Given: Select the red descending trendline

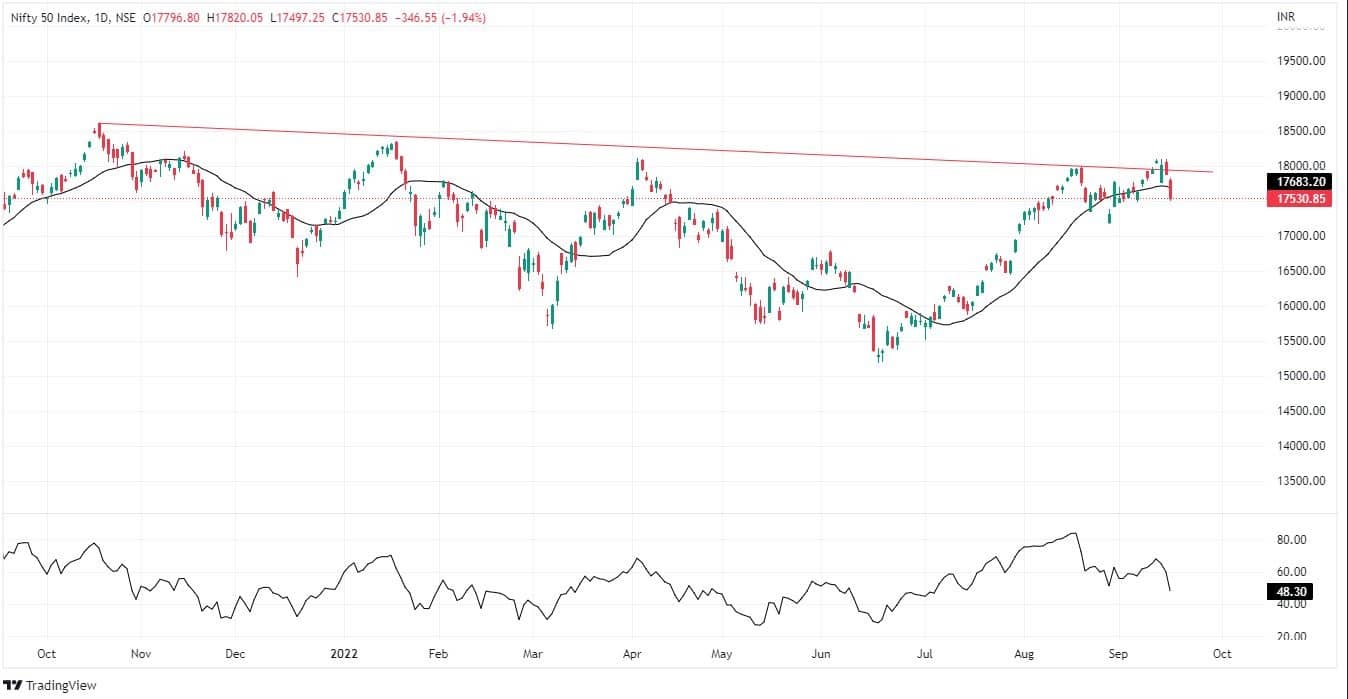Looking at the screenshot, I should [655, 148].
